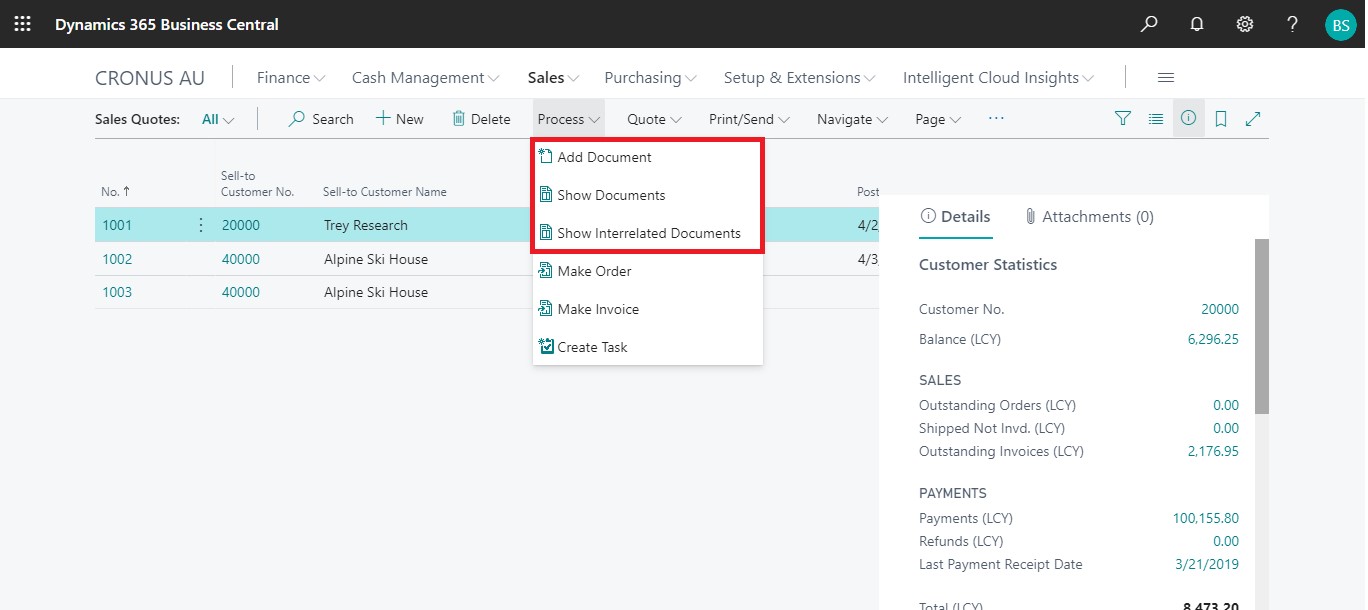Switch to the Attachments (0) tab
This screenshot has width=1368, height=610.
1089,217
